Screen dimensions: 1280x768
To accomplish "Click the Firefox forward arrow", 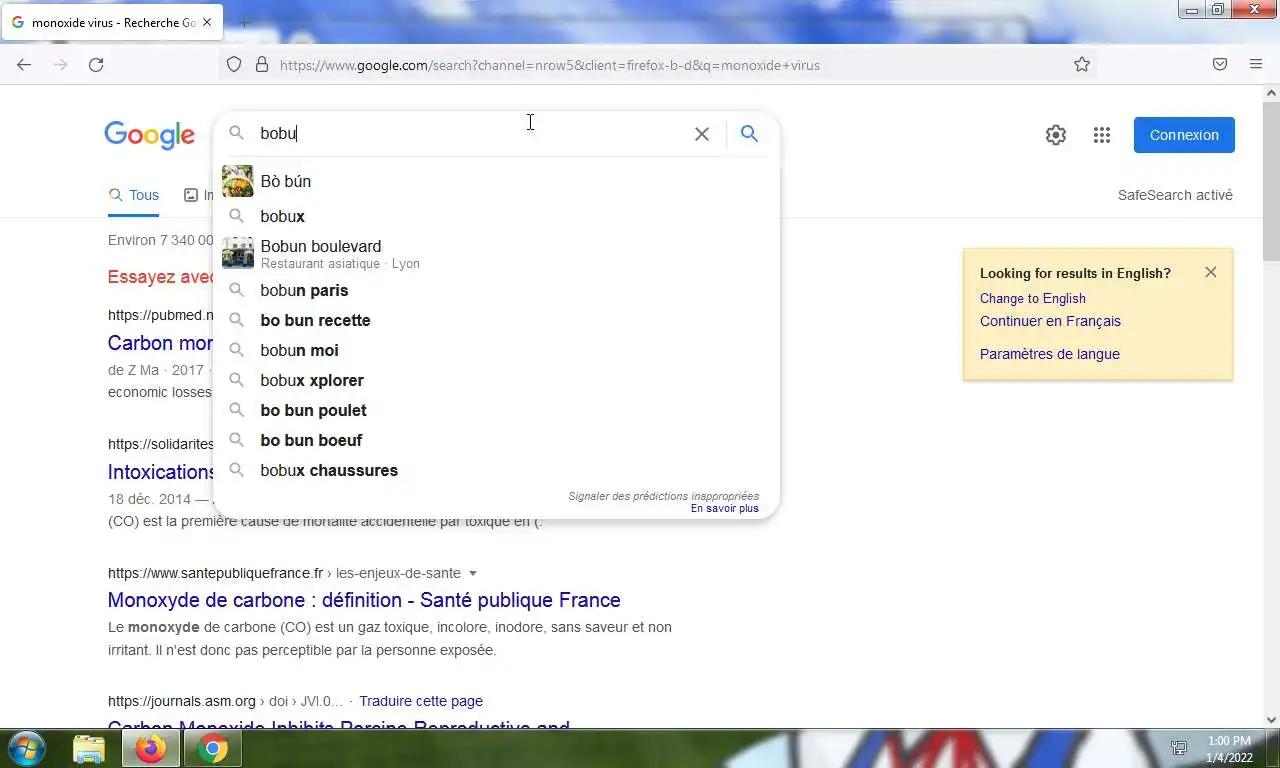I will click(x=60, y=65).
